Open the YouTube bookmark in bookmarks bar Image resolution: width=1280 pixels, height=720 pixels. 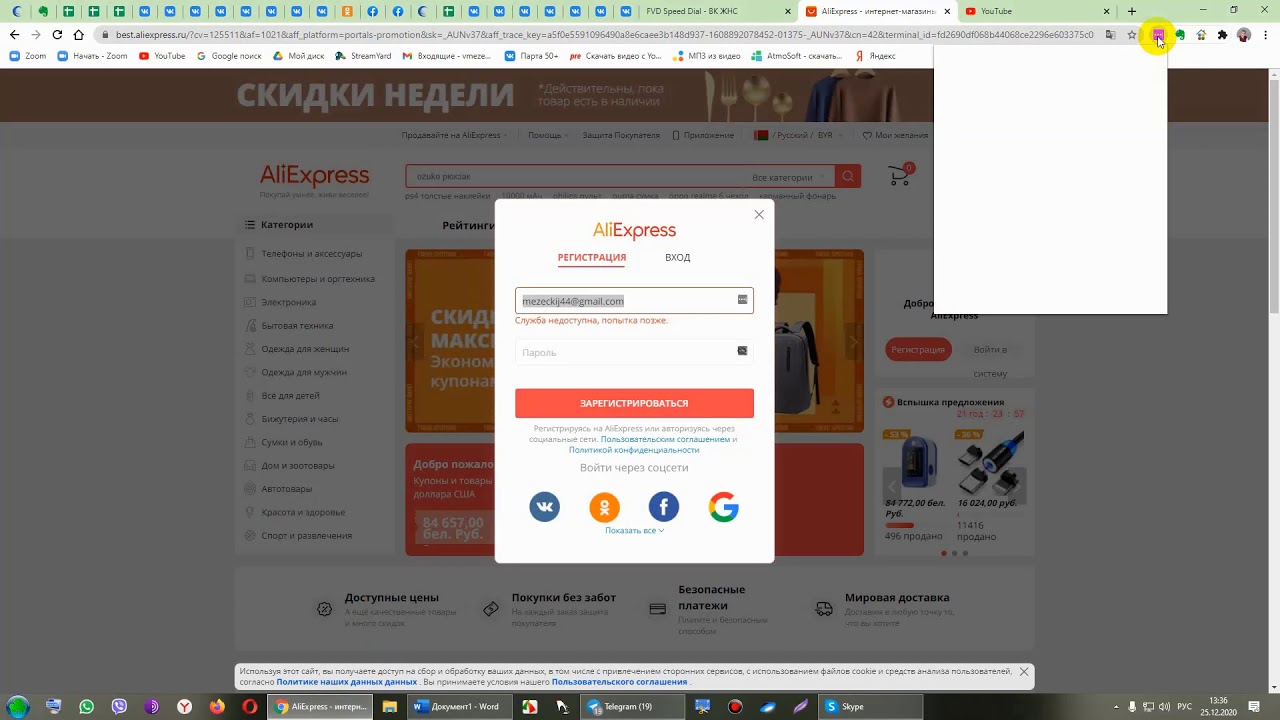(x=162, y=56)
